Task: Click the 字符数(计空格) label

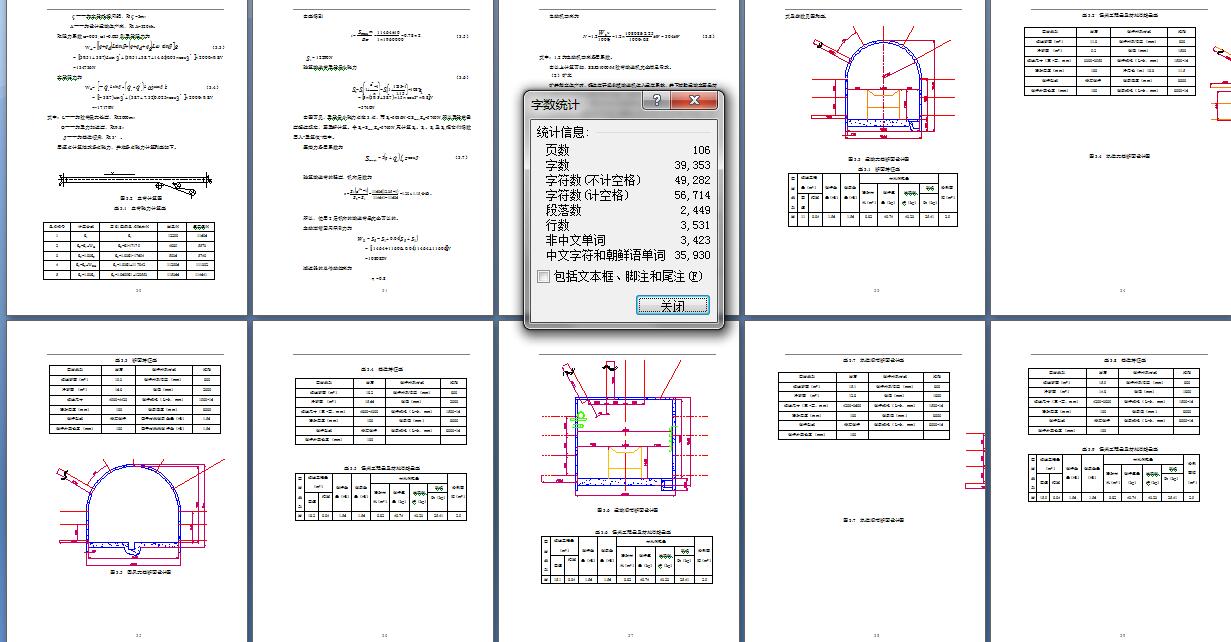Action: (587, 195)
